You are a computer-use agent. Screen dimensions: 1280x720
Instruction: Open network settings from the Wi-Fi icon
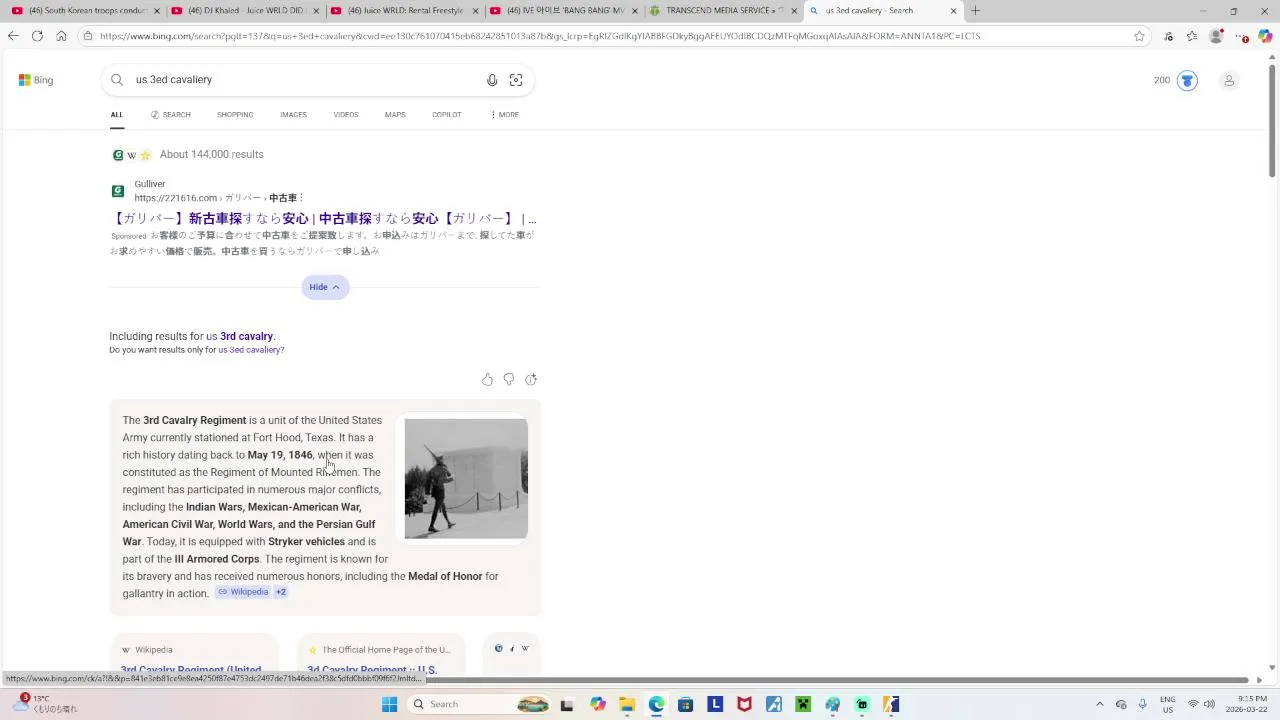pos(1192,704)
